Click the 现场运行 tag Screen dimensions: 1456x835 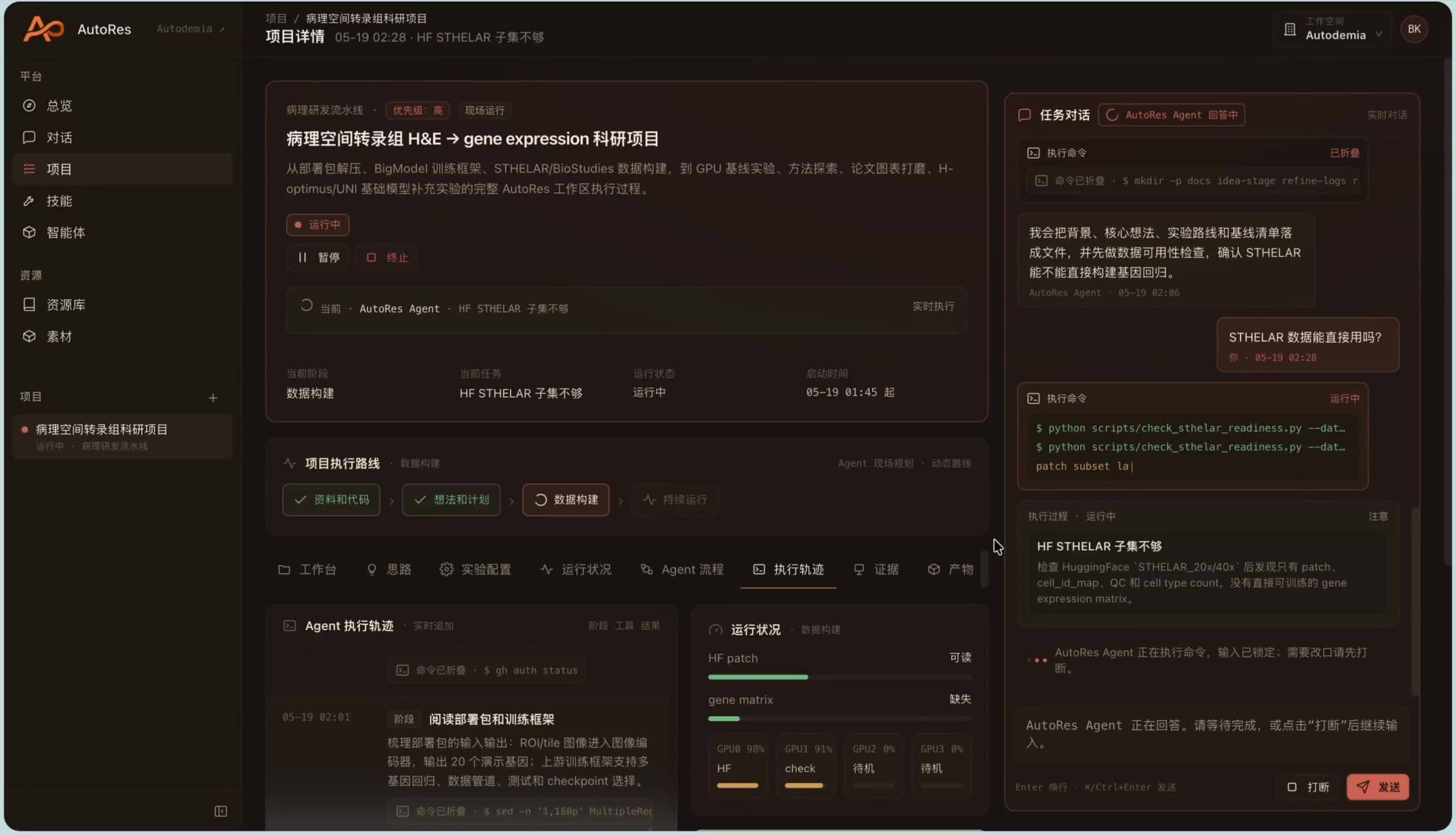pos(485,110)
